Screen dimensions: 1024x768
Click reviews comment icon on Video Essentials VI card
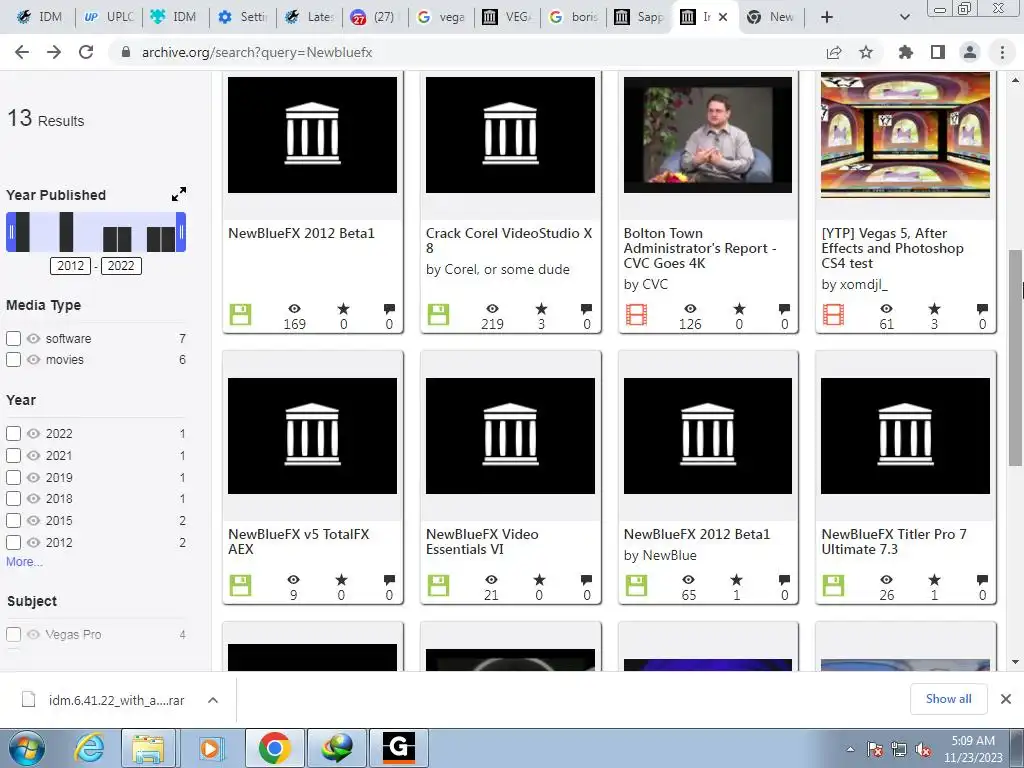[586, 579]
